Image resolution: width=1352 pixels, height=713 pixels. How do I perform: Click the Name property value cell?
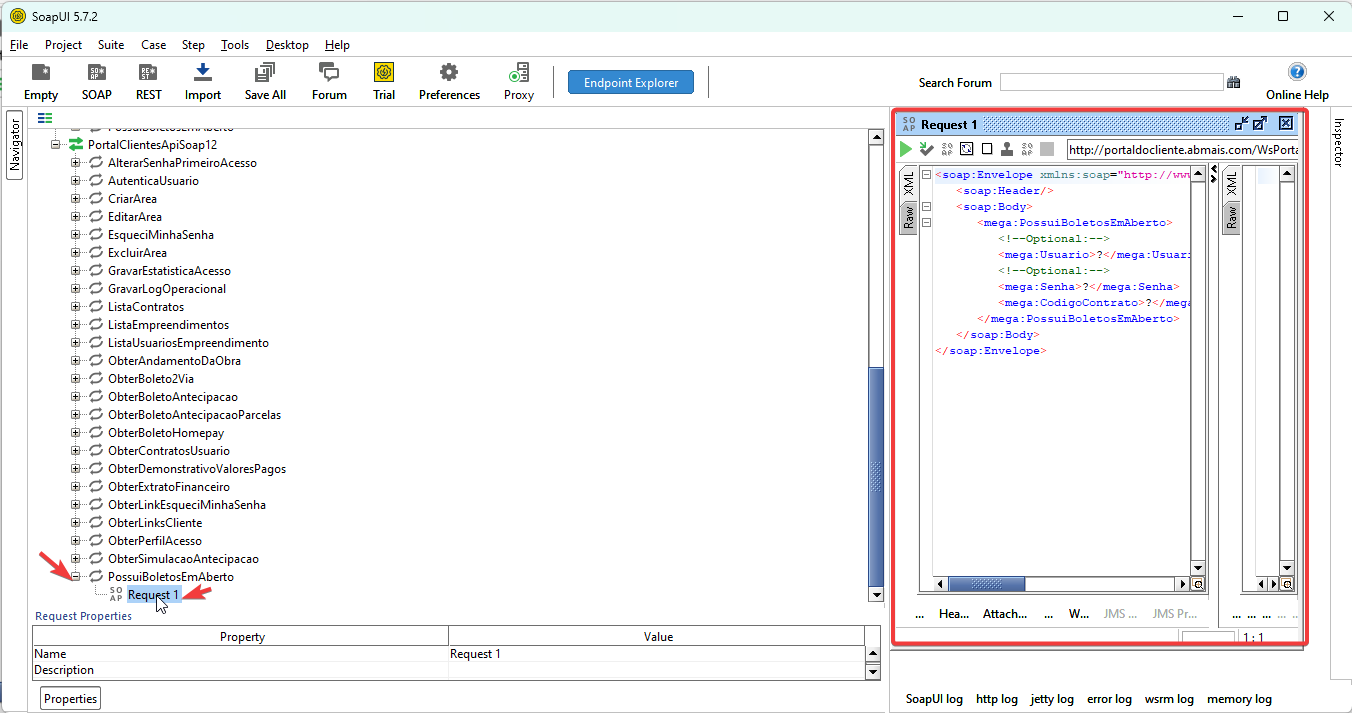[x=656, y=654]
